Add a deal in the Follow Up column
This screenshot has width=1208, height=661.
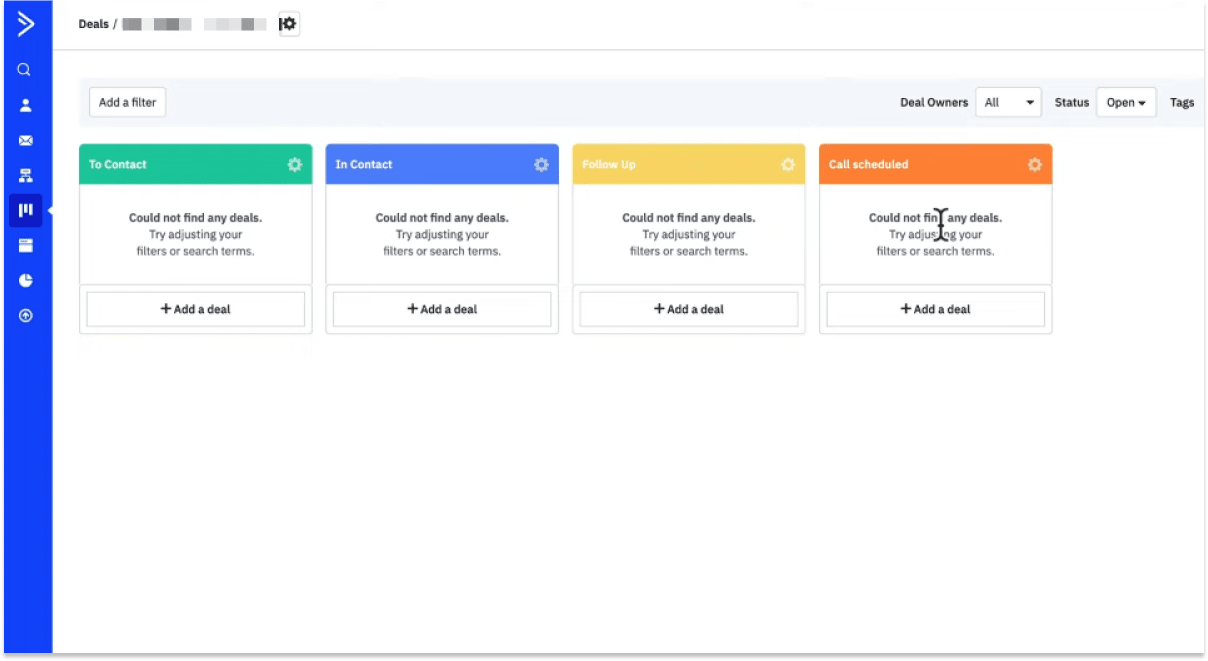tap(688, 309)
